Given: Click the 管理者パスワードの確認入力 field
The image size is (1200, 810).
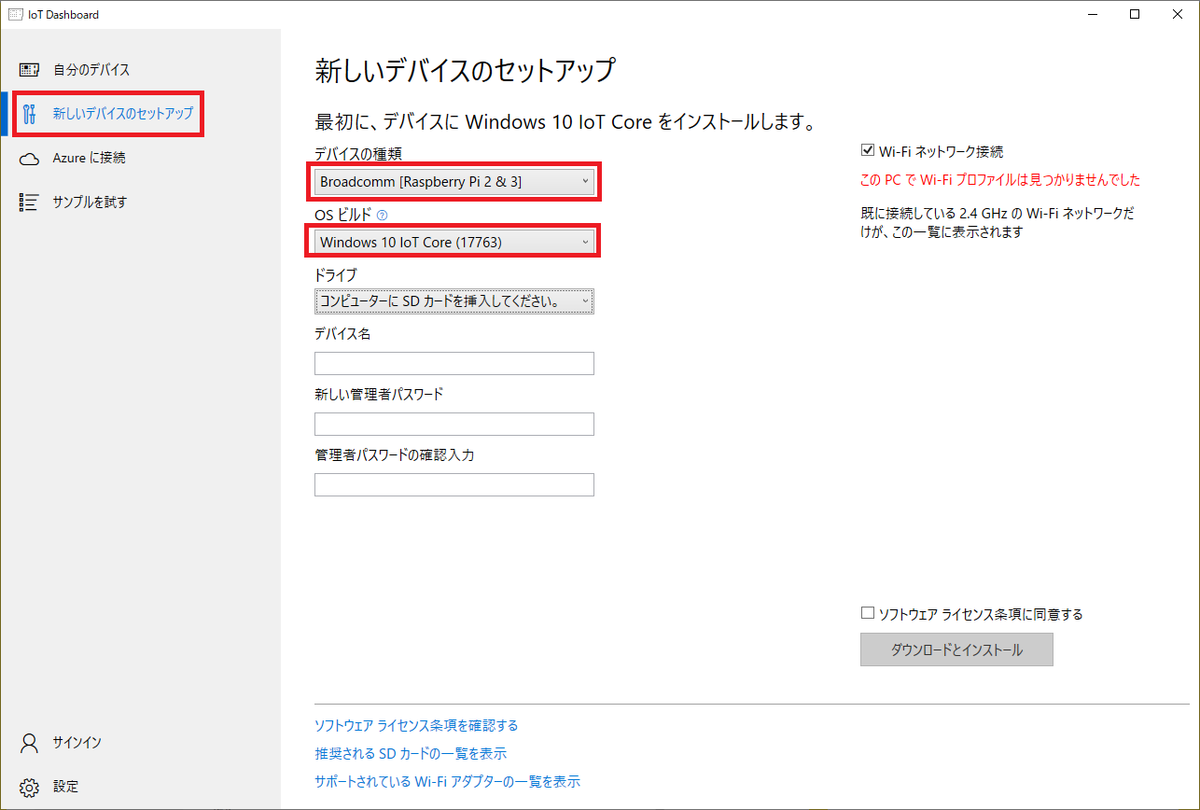Looking at the screenshot, I should point(454,485).
